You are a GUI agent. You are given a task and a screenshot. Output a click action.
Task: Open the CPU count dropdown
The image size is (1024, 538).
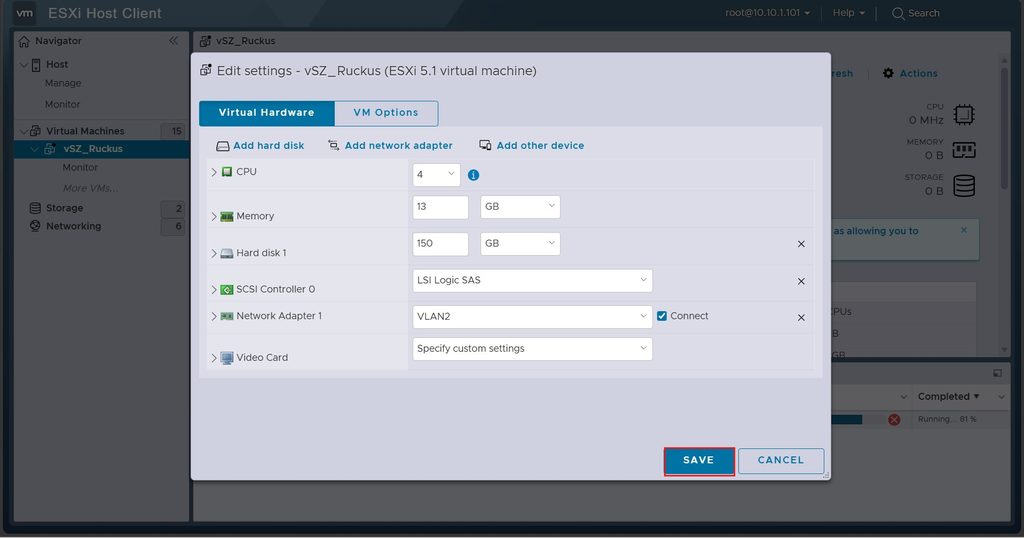[x=436, y=174]
